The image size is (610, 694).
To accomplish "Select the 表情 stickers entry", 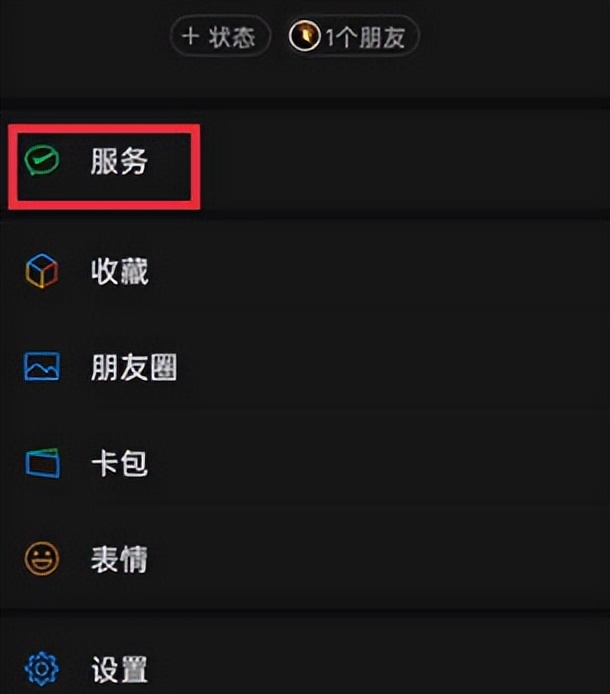I will pyautogui.click(x=305, y=559).
